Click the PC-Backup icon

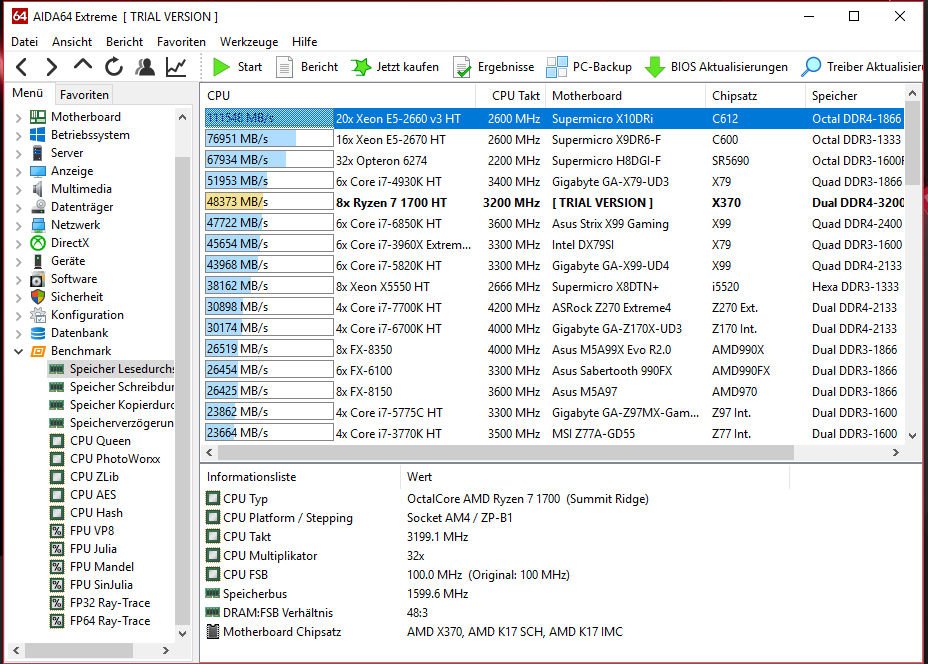tap(556, 67)
